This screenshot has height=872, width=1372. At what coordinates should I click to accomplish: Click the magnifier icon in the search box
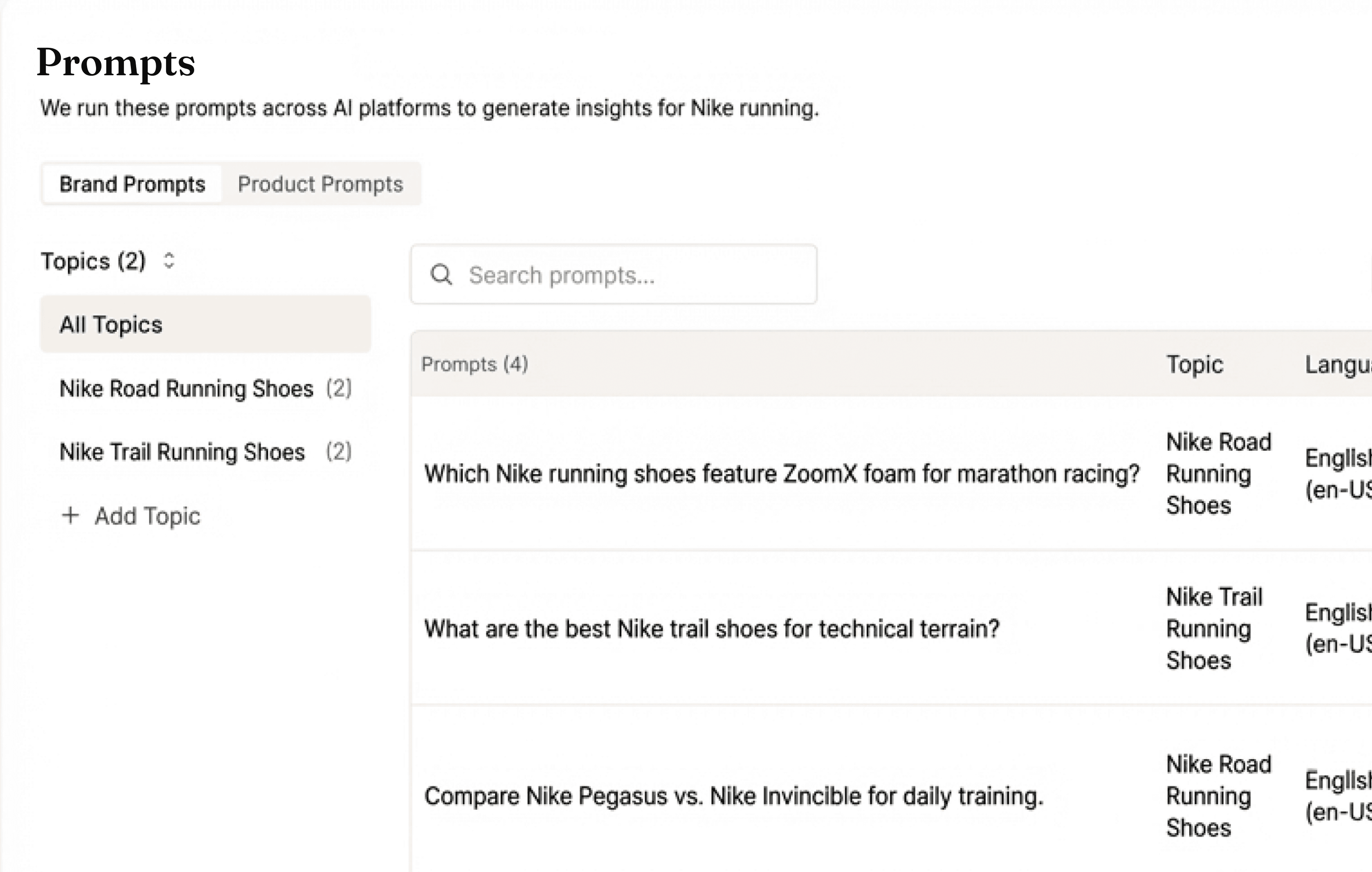point(441,275)
